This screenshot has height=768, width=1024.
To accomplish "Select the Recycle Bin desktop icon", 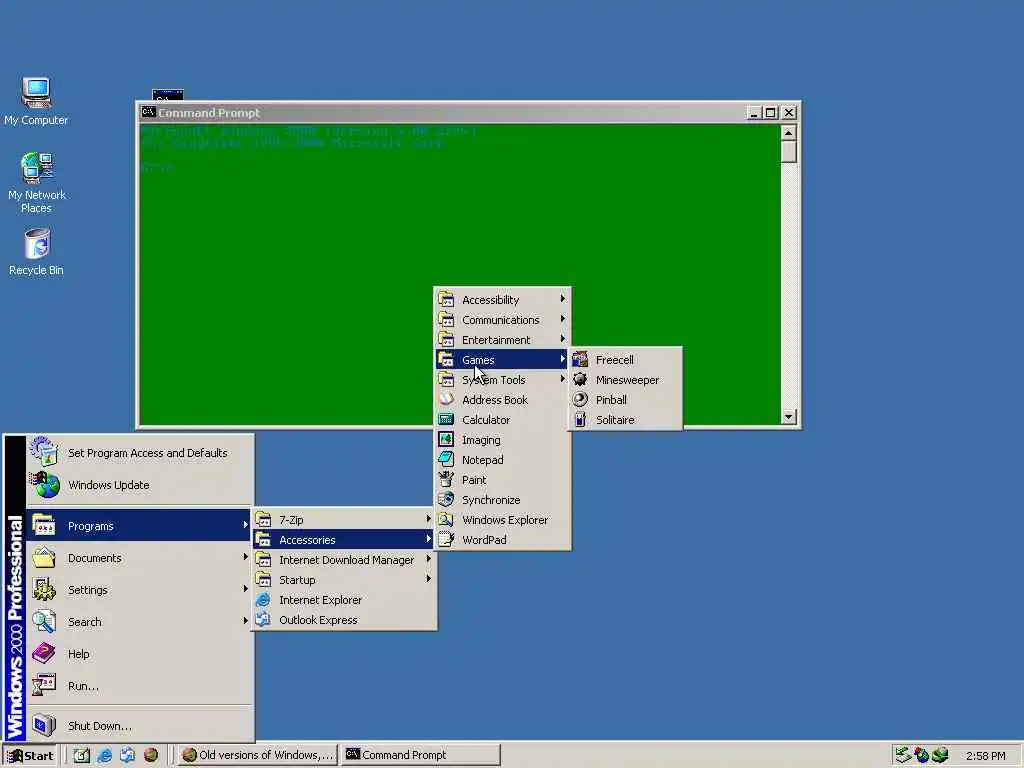I will pos(36,253).
